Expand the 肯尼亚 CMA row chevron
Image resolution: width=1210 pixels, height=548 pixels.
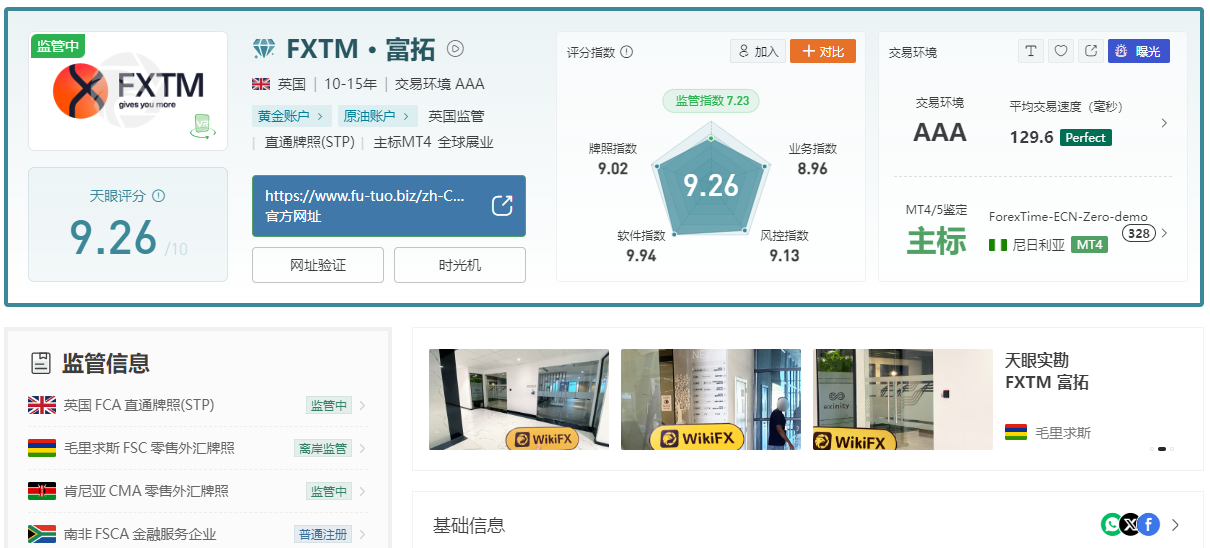click(362, 491)
